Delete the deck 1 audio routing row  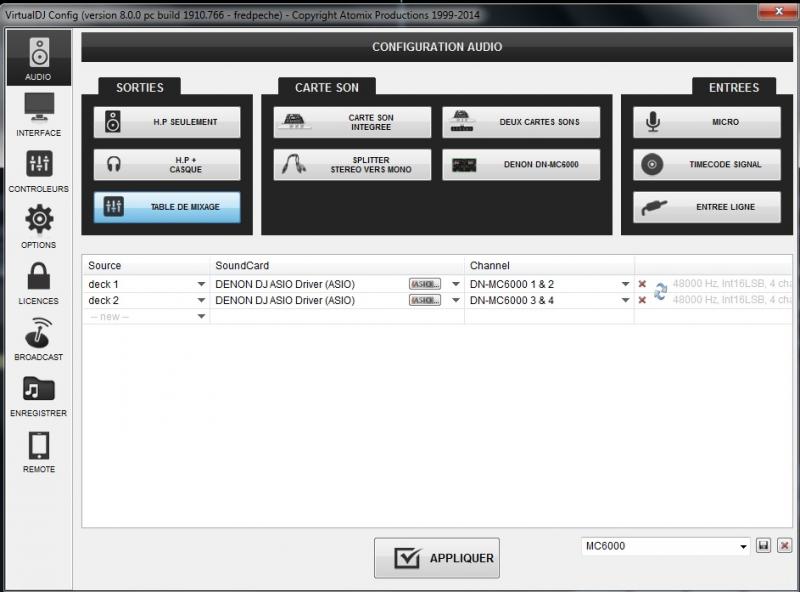tap(642, 284)
